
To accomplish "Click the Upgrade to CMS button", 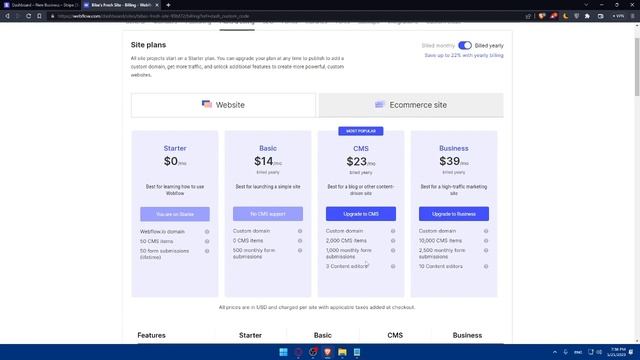I will (361, 214).
